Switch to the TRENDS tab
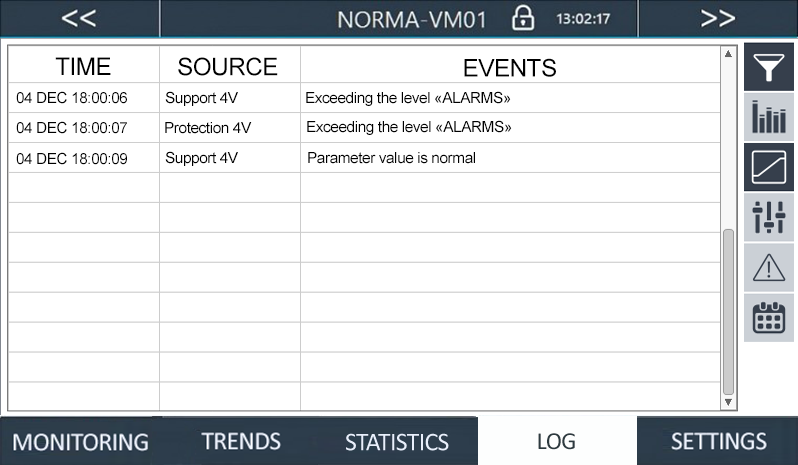 click(240, 441)
